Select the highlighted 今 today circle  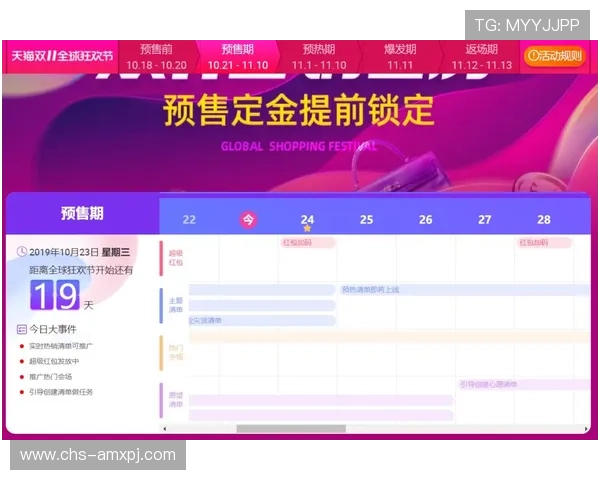point(248,220)
